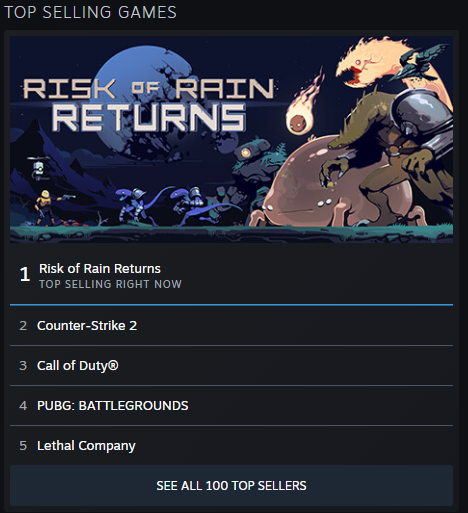The height and width of the screenshot is (513, 468).
Task: Click the rank 3 number beside Call of Duty
Action: point(23,366)
